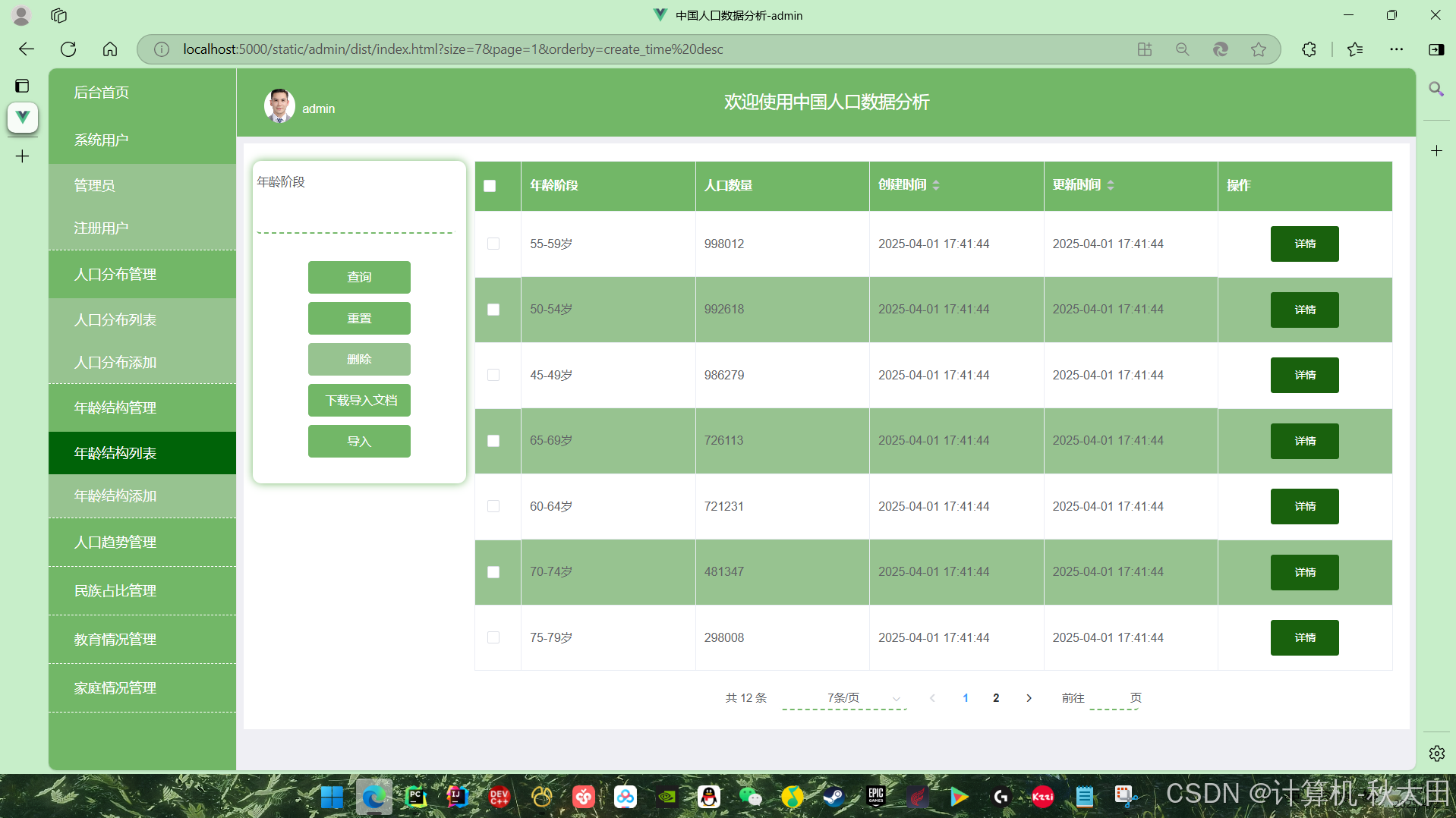Open browser settings three-dots menu
The width and height of the screenshot is (1456, 818).
1397,49
